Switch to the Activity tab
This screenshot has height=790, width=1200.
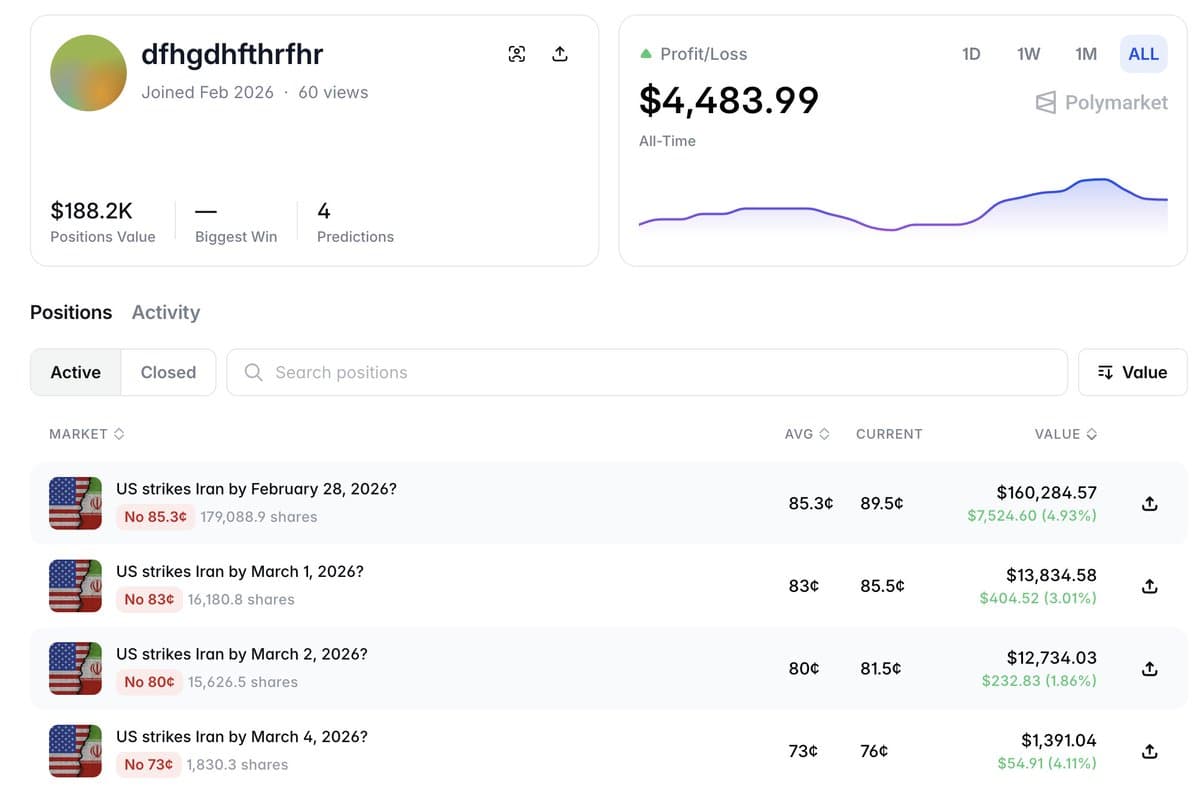[166, 312]
